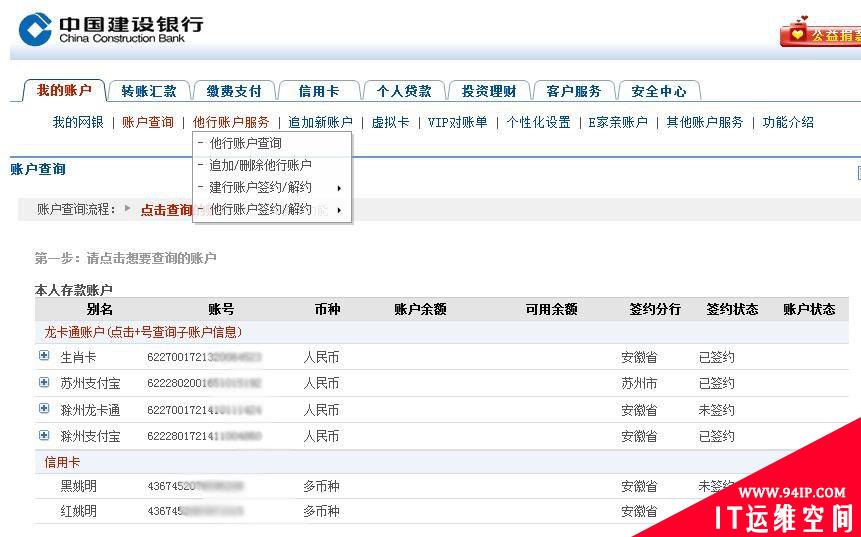
Task: Click the 账号 column header
Action: 221,309
